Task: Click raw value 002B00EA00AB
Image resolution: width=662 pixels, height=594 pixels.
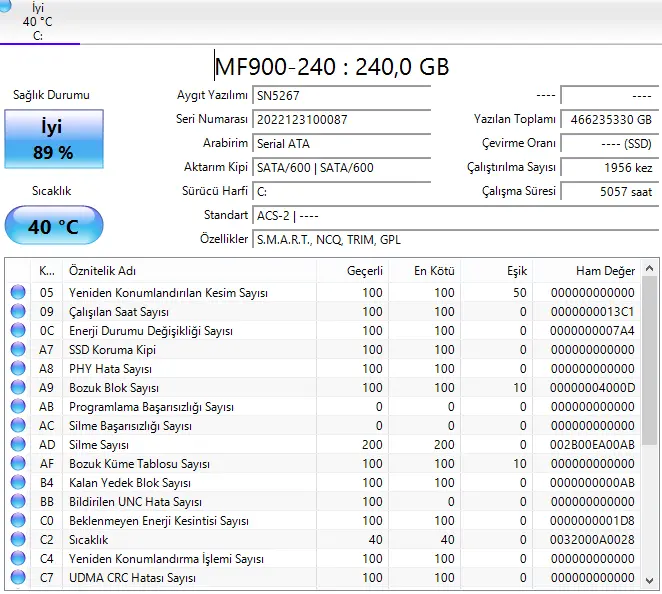Action: click(x=592, y=445)
